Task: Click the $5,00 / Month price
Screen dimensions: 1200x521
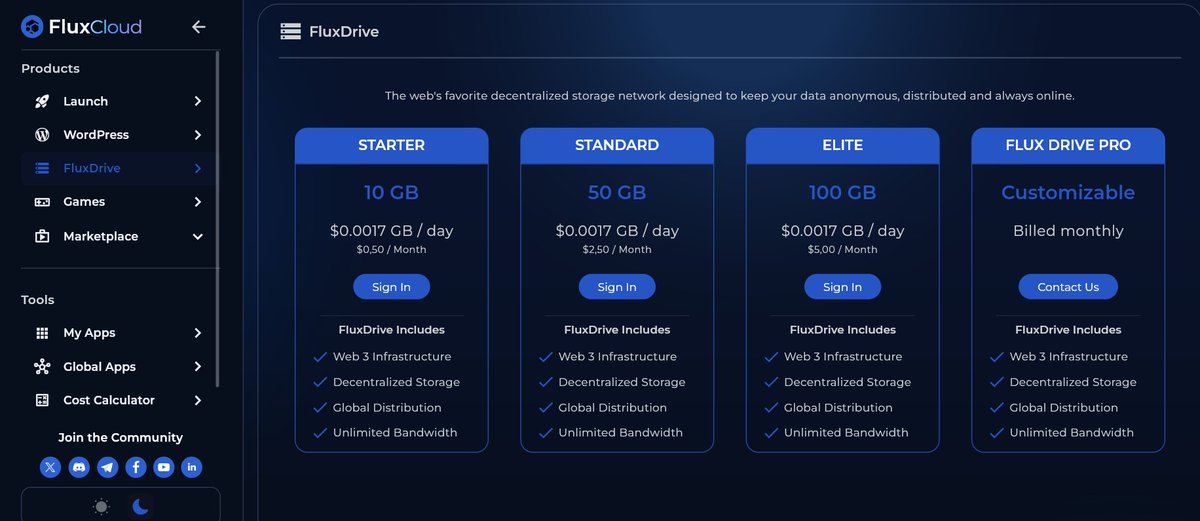Action: 842,250
